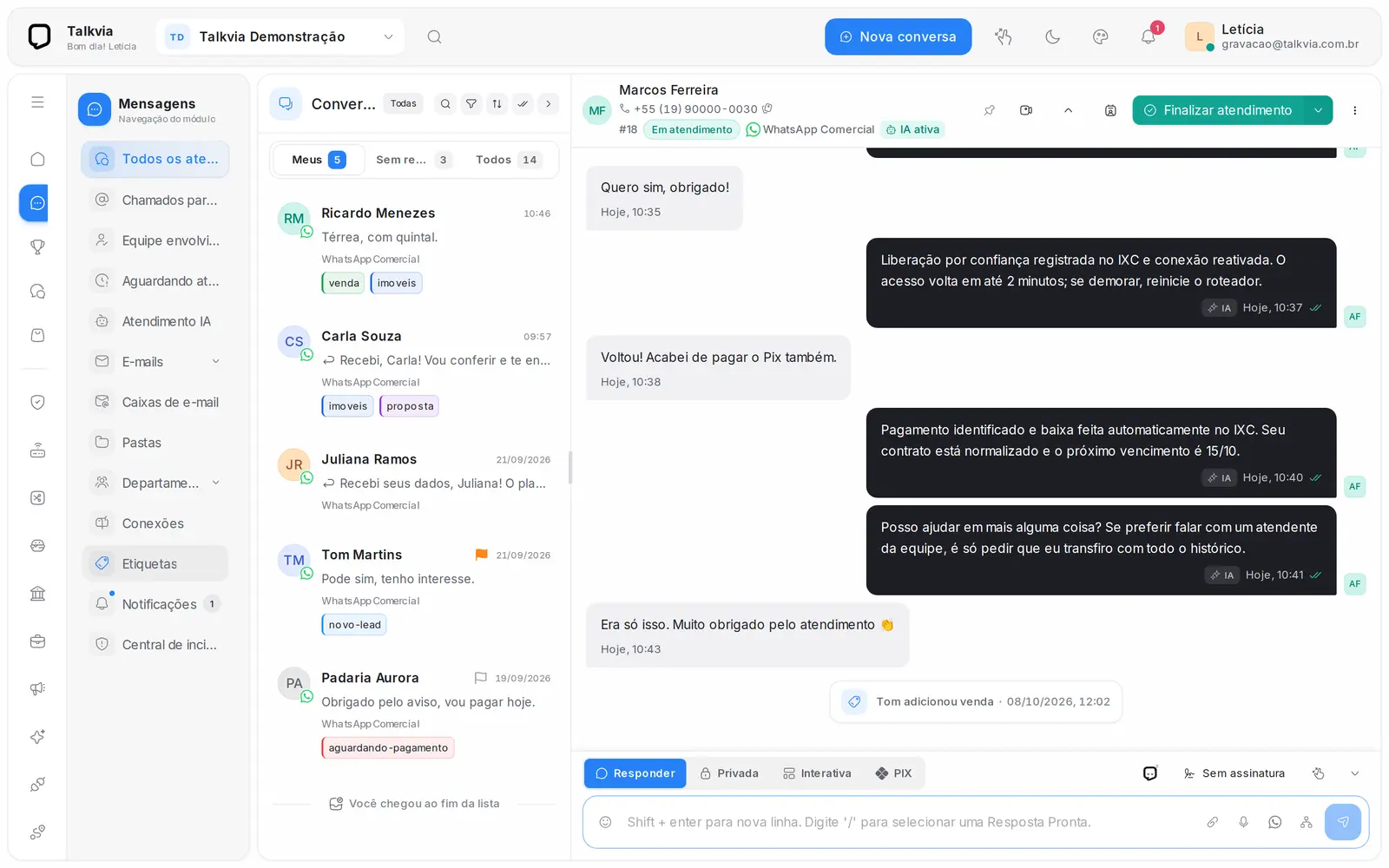Copy Marcos Ferreira's phone number
The width and height of the screenshot is (1389, 868).
coord(767,108)
